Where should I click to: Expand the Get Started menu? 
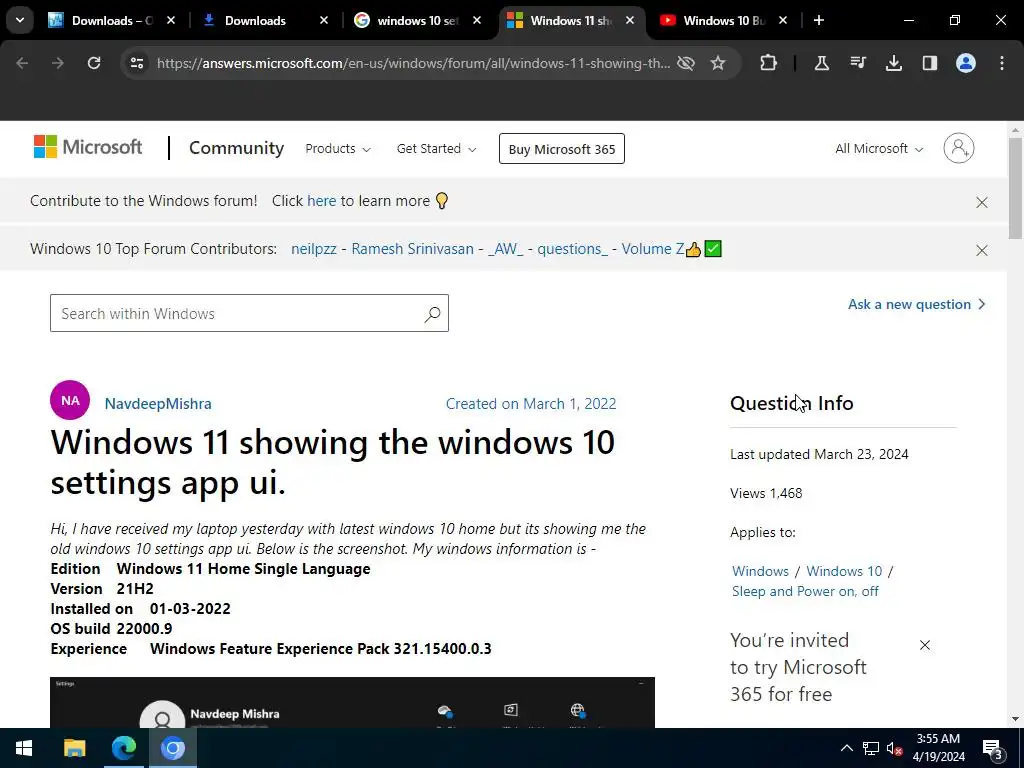(436, 149)
